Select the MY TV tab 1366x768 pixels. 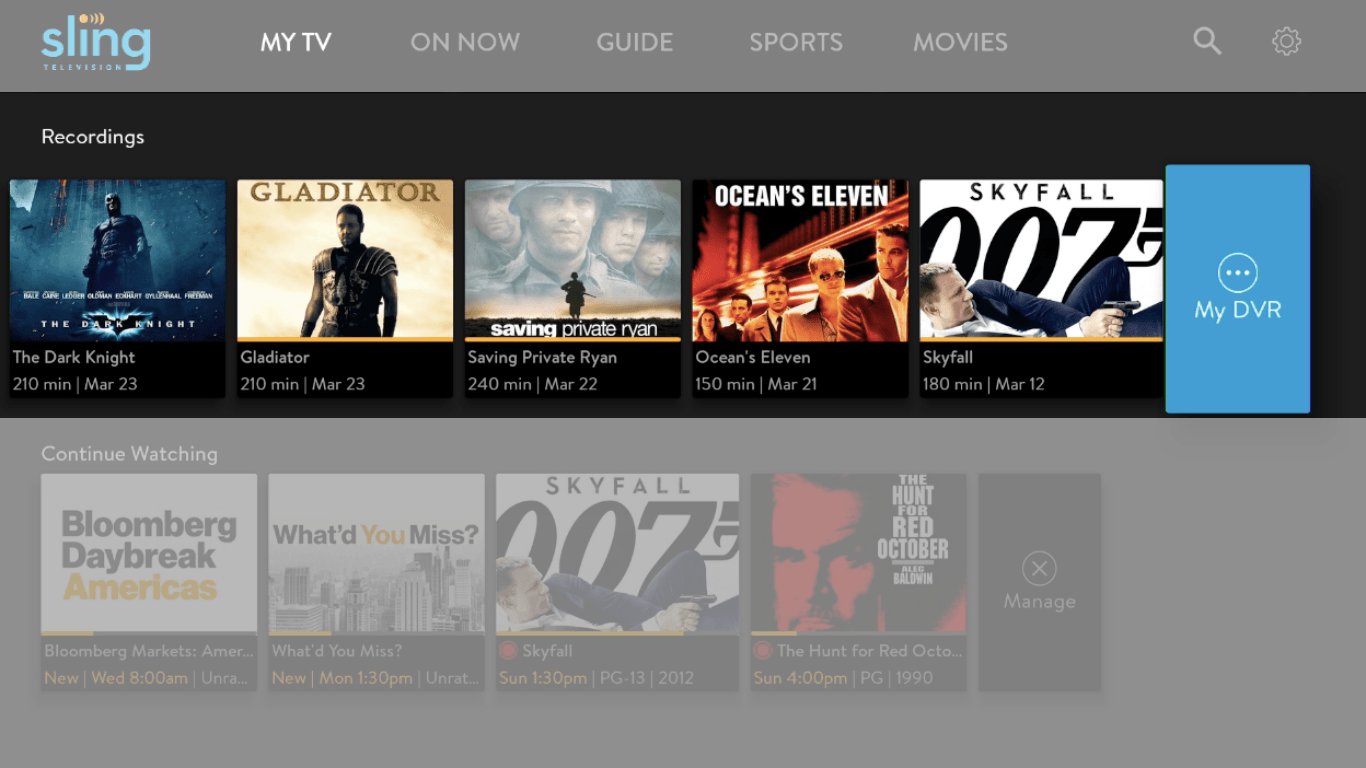[296, 42]
